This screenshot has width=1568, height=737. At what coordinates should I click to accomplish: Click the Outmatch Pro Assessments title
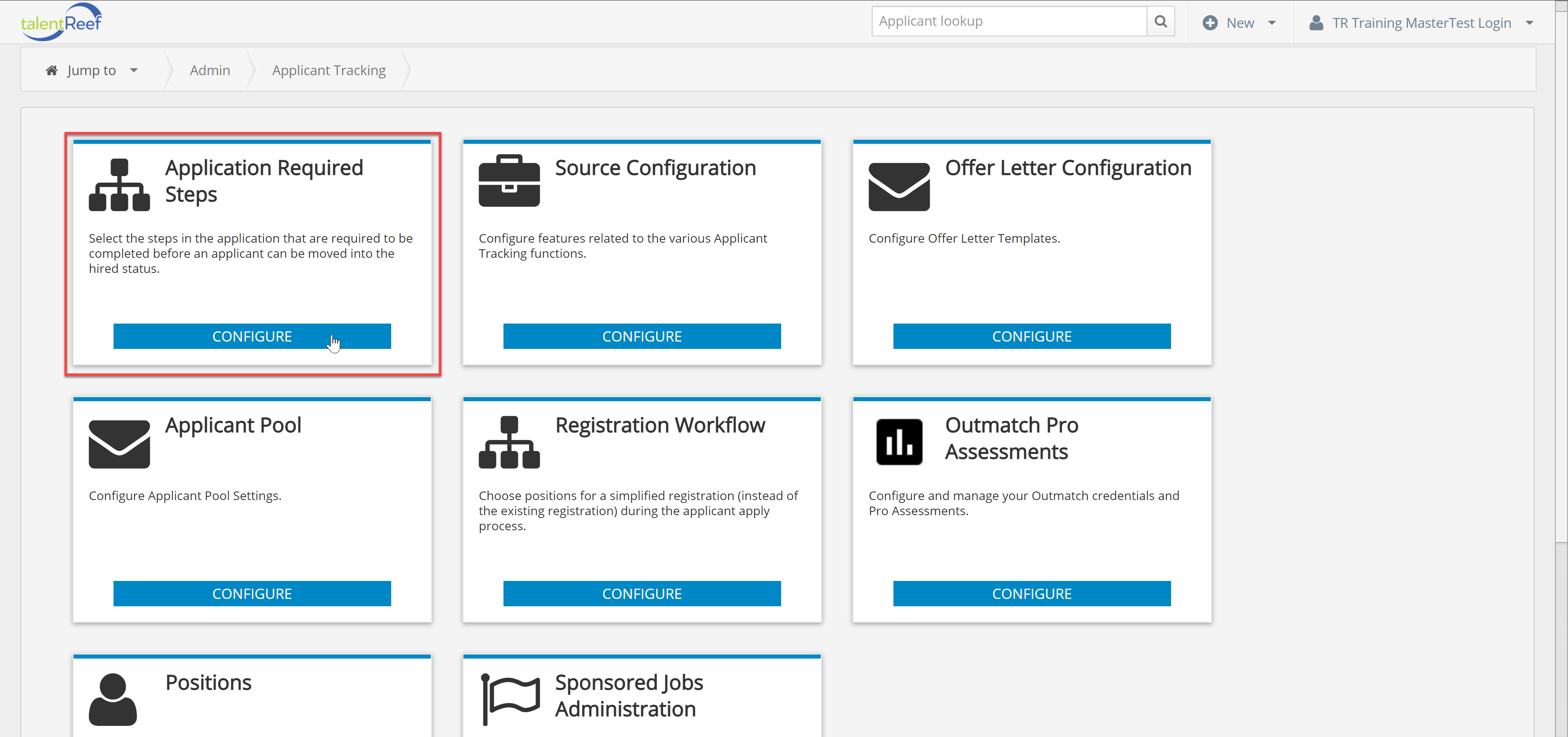point(1012,438)
